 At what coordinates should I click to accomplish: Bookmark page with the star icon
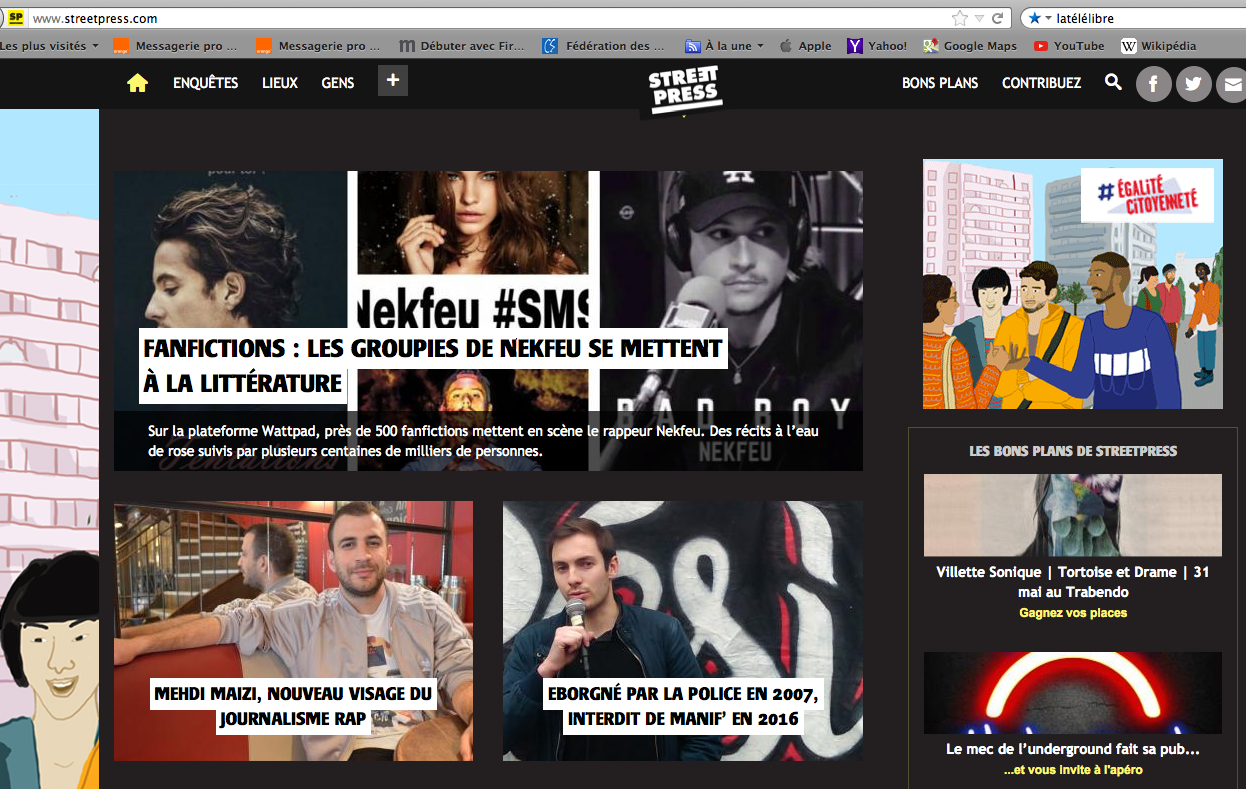click(x=959, y=18)
